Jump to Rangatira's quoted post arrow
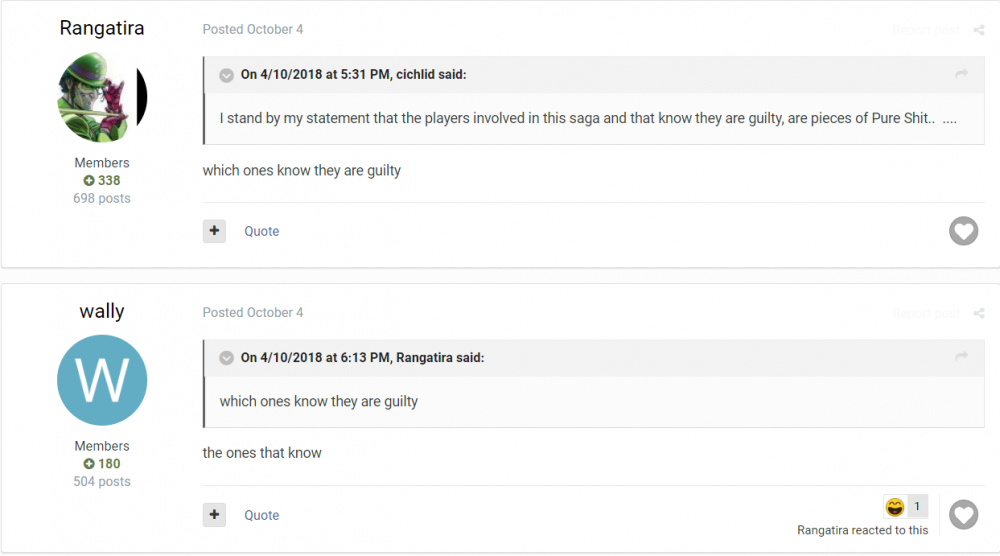The height and width of the screenshot is (556, 1000). pyautogui.click(x=961, y=357)
